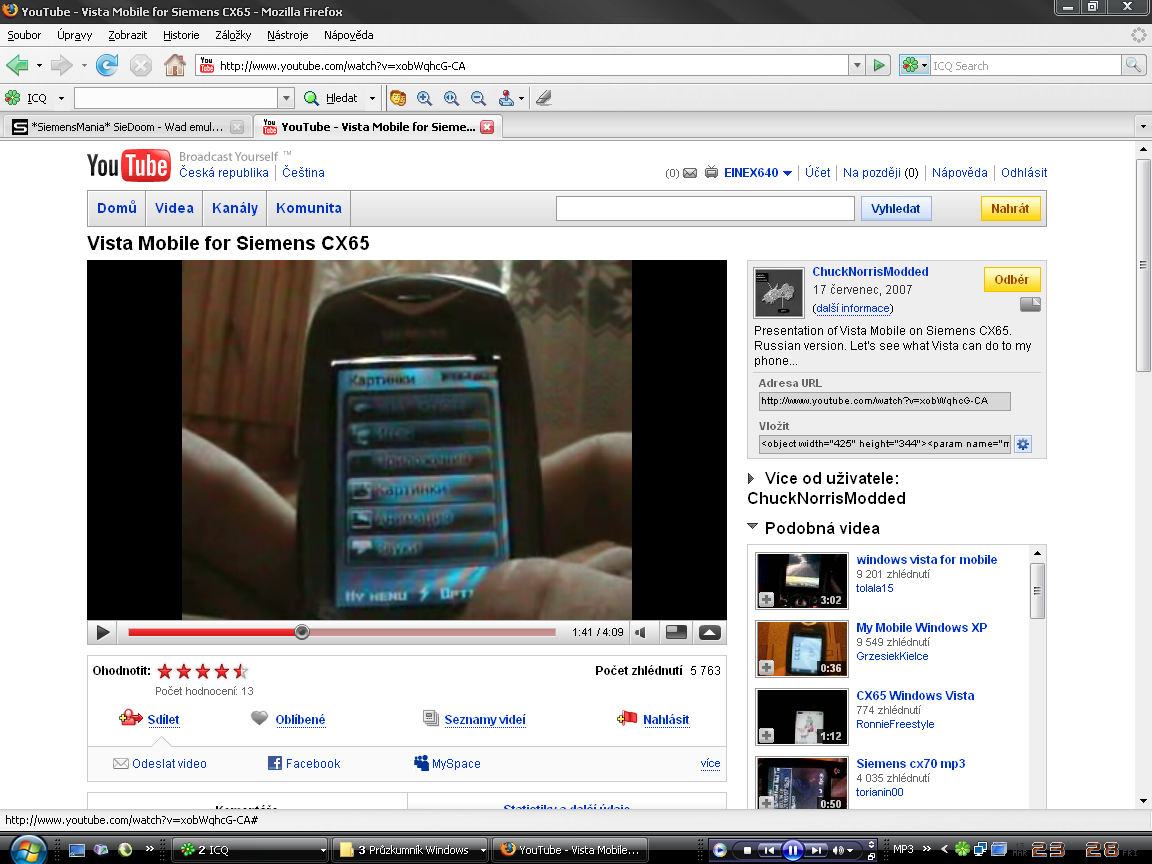This screenshot has height=864, width=1152.
Task: Open the Windows Start orb
Action: (x=28, y=850)
